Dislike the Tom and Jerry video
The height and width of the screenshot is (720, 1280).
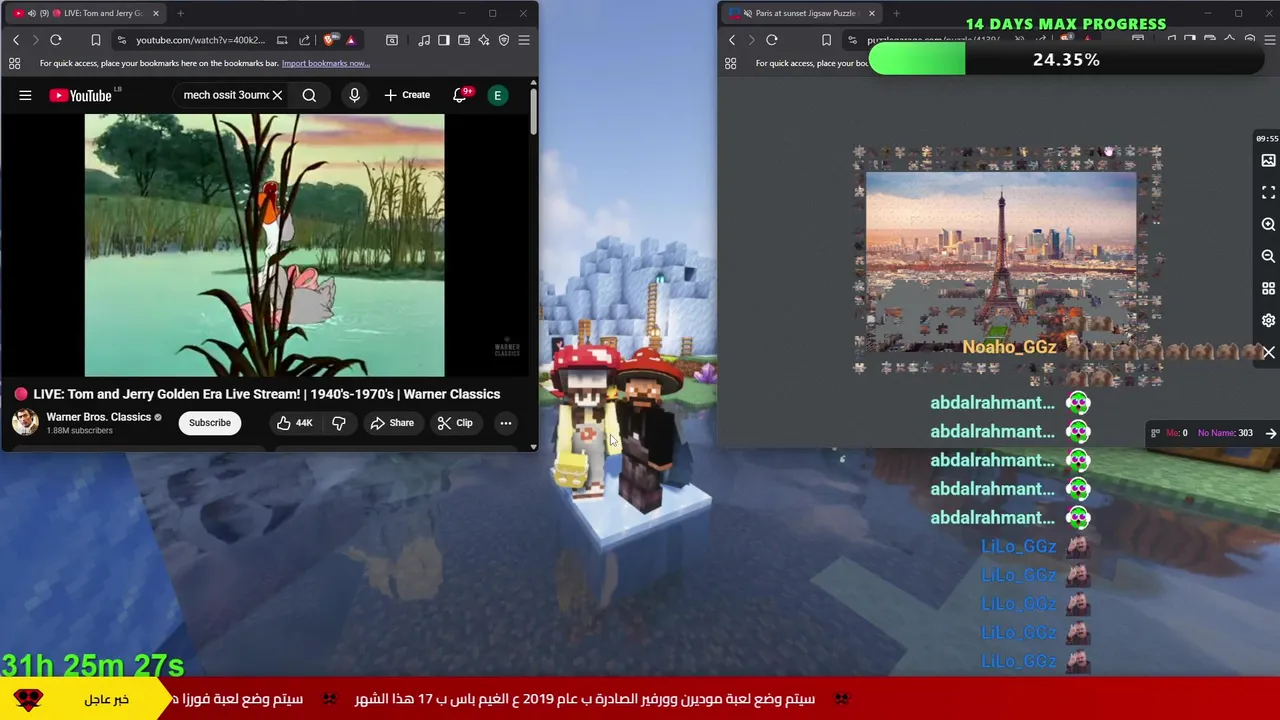click(339, 423)
